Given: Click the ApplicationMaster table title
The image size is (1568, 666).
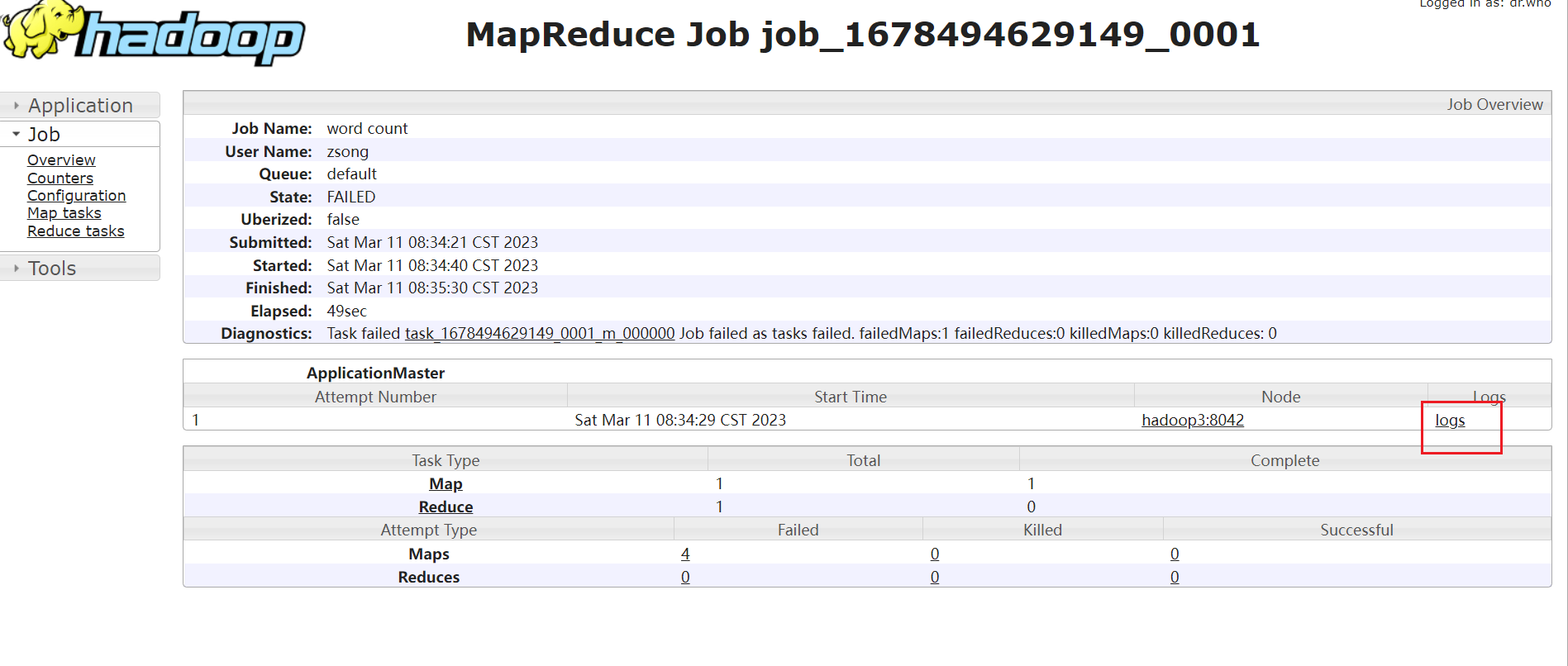Looking at the screenshot, I should pos(375,373).
